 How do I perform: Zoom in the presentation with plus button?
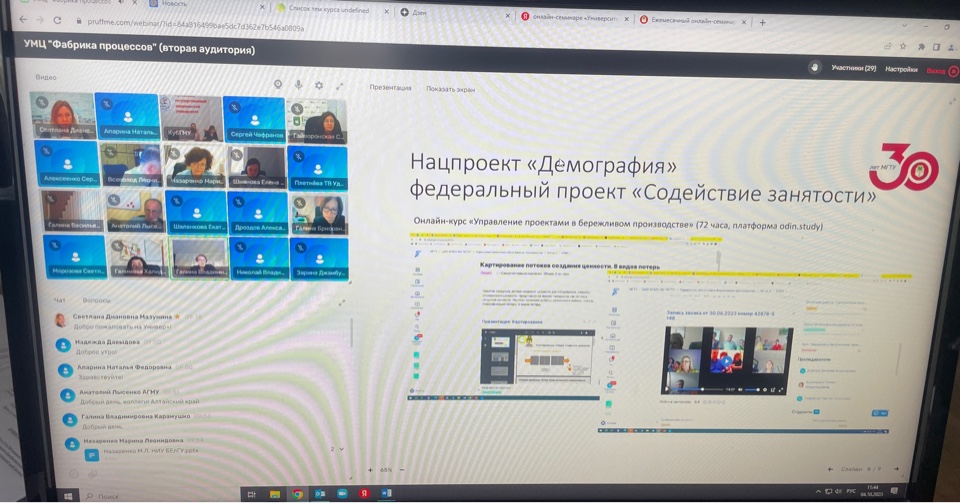(370, 470)
